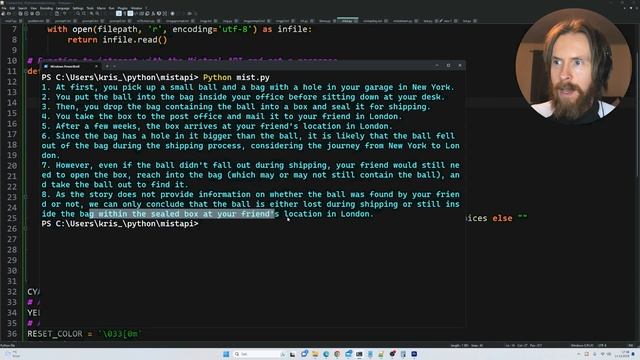Toggle the highlighted Word Wrap toolbar button

tap(118, 13)
